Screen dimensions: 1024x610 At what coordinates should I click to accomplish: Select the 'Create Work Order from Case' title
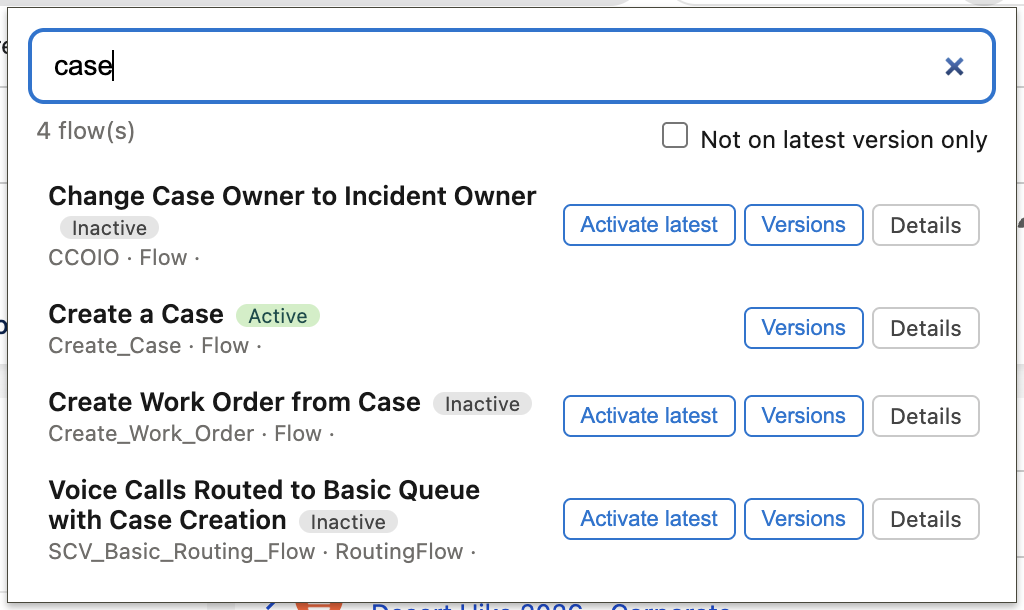234,402
